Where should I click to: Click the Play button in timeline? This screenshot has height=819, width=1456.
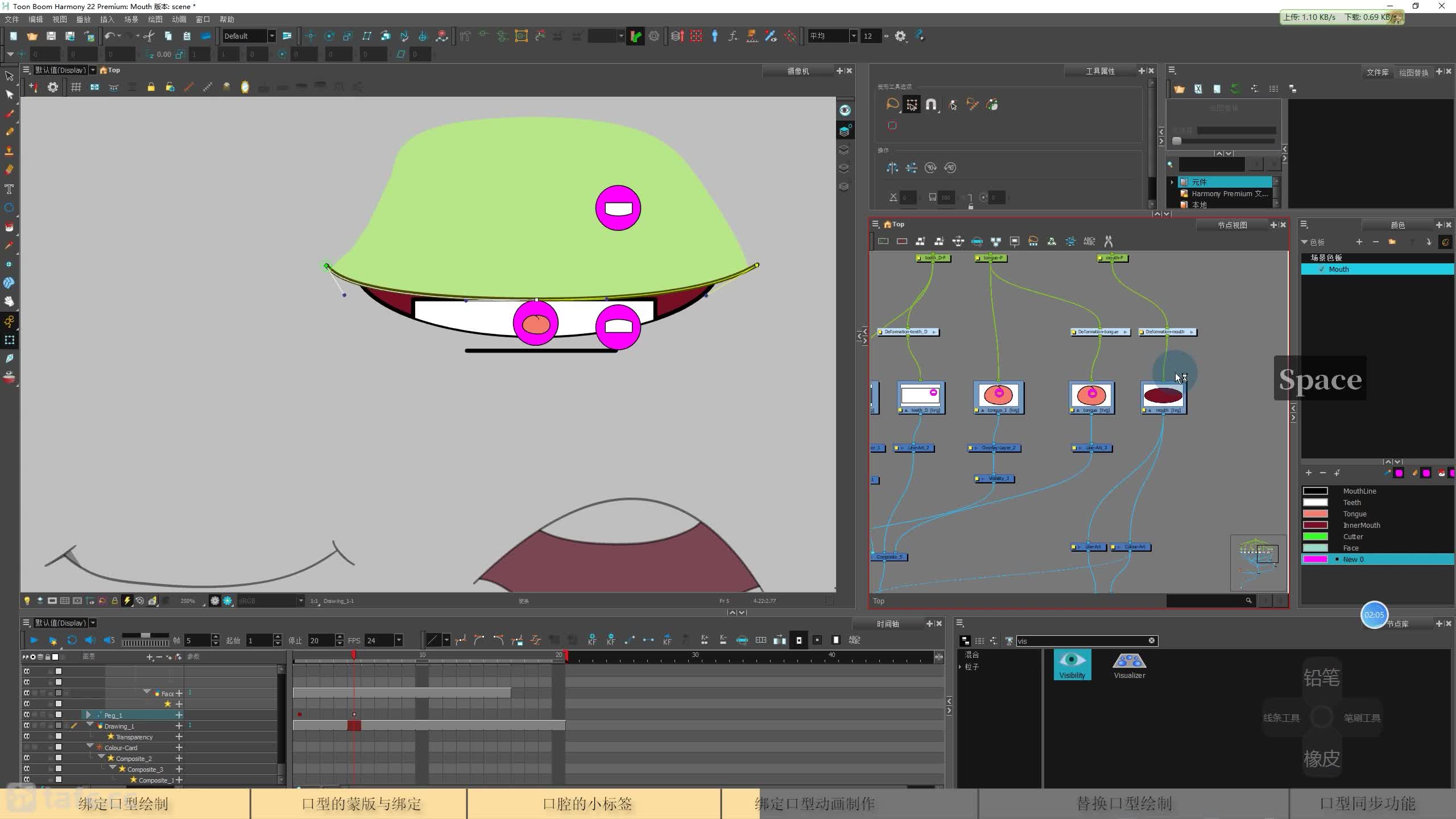(34, 640)
